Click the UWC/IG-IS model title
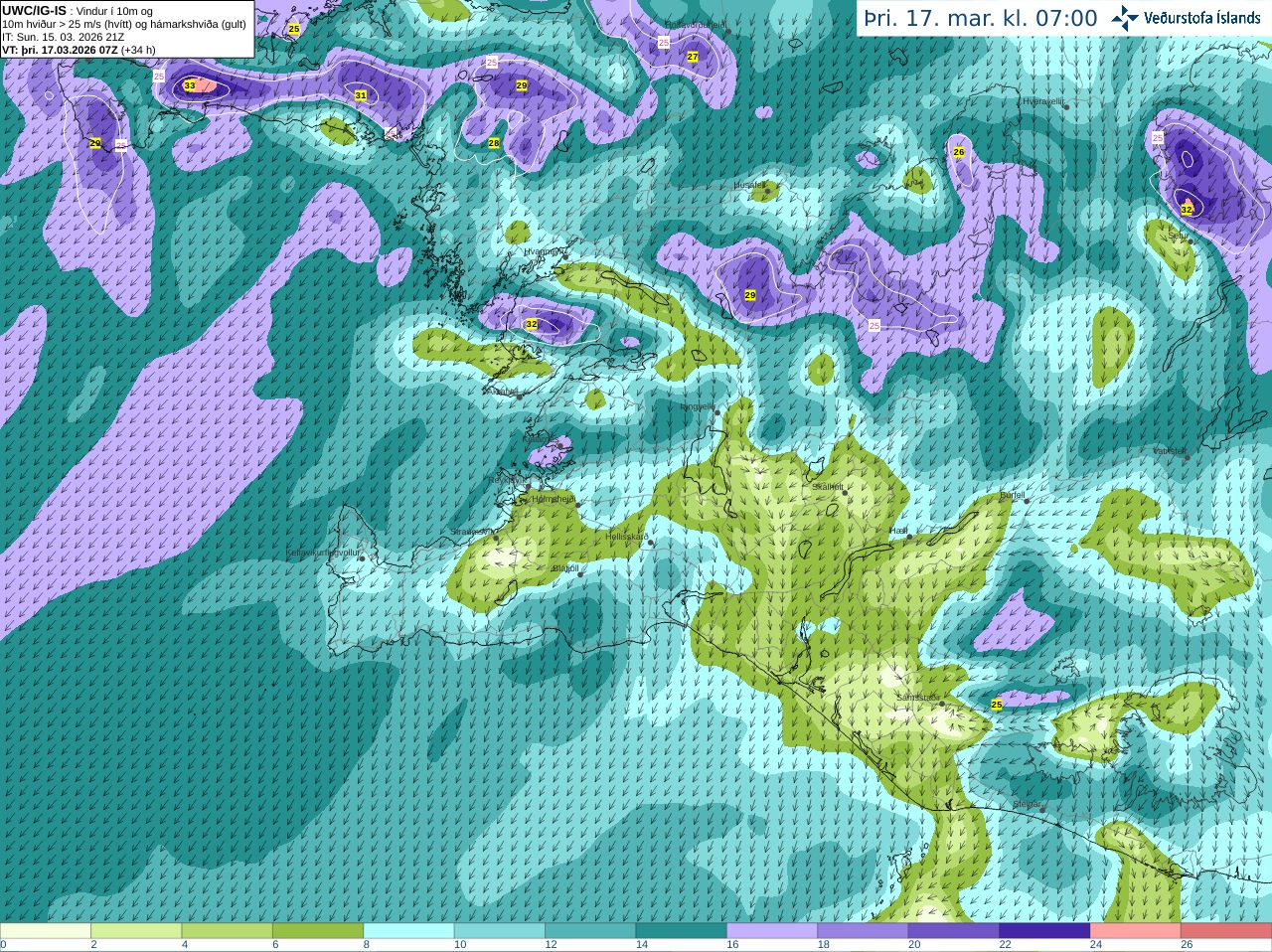 (x=34, y=11)
